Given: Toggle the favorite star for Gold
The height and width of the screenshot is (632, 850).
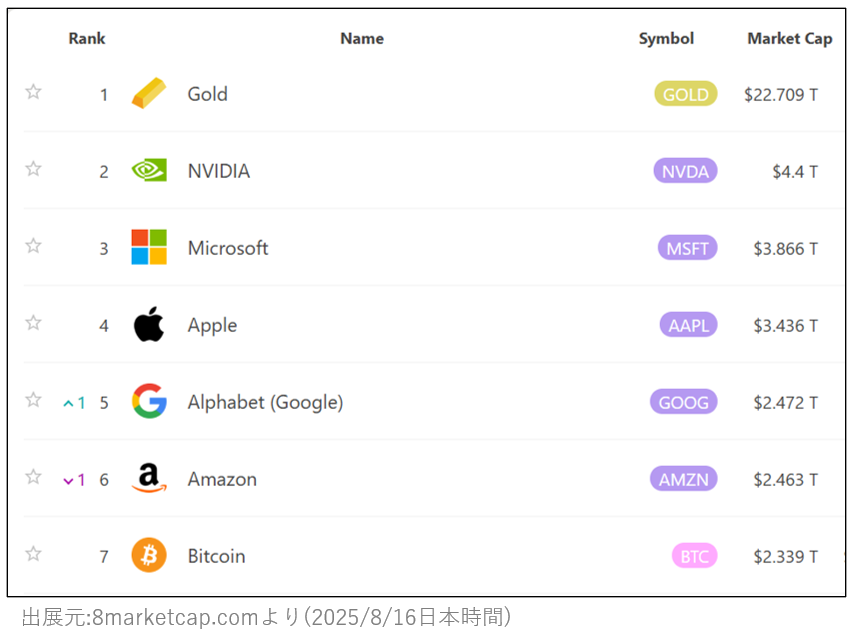Looking at the screenshot, I should (x=34, y=92).
